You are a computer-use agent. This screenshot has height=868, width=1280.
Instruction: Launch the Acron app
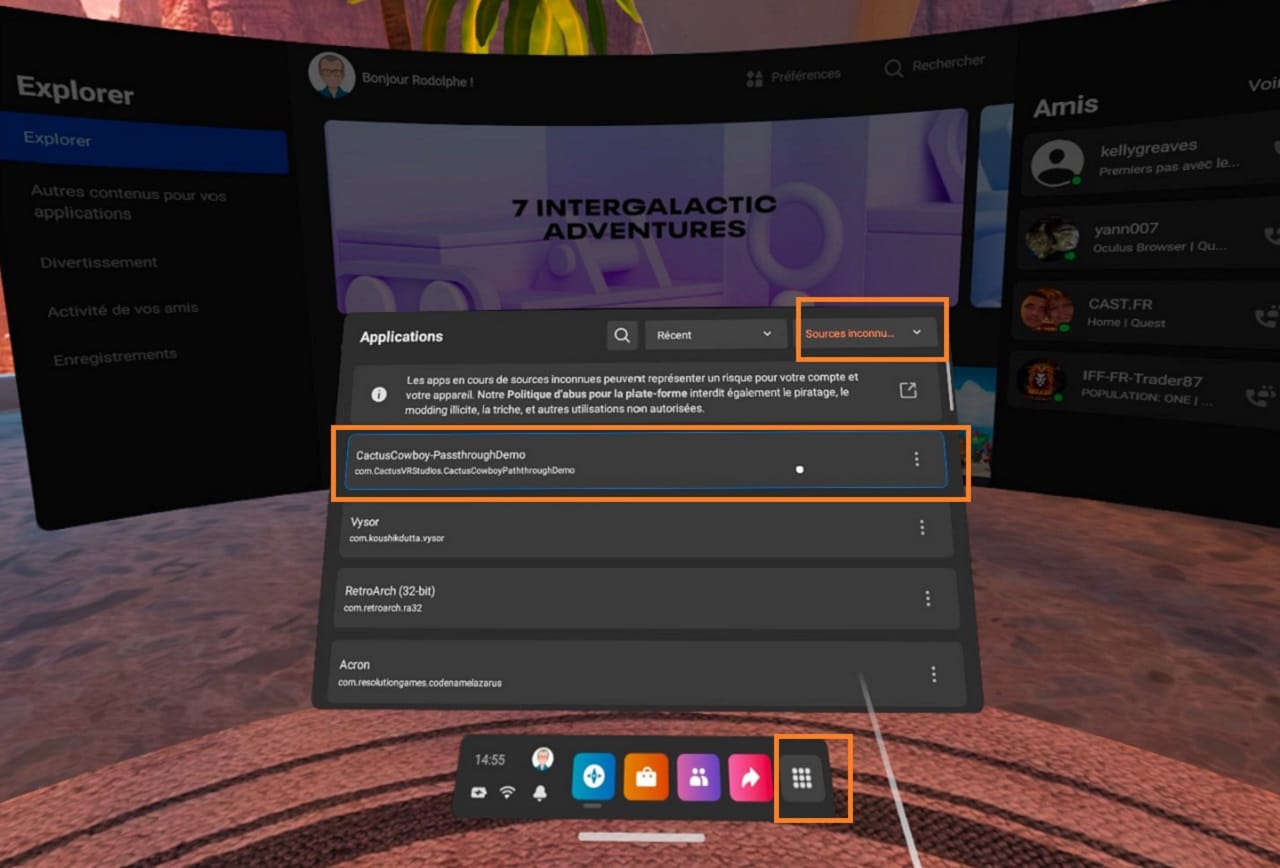646,674
